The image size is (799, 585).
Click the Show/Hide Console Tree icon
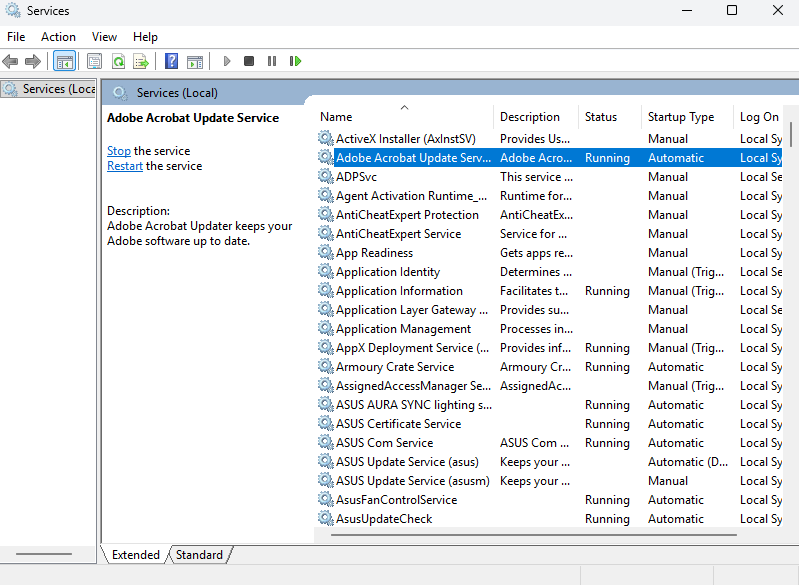point(64,61)
